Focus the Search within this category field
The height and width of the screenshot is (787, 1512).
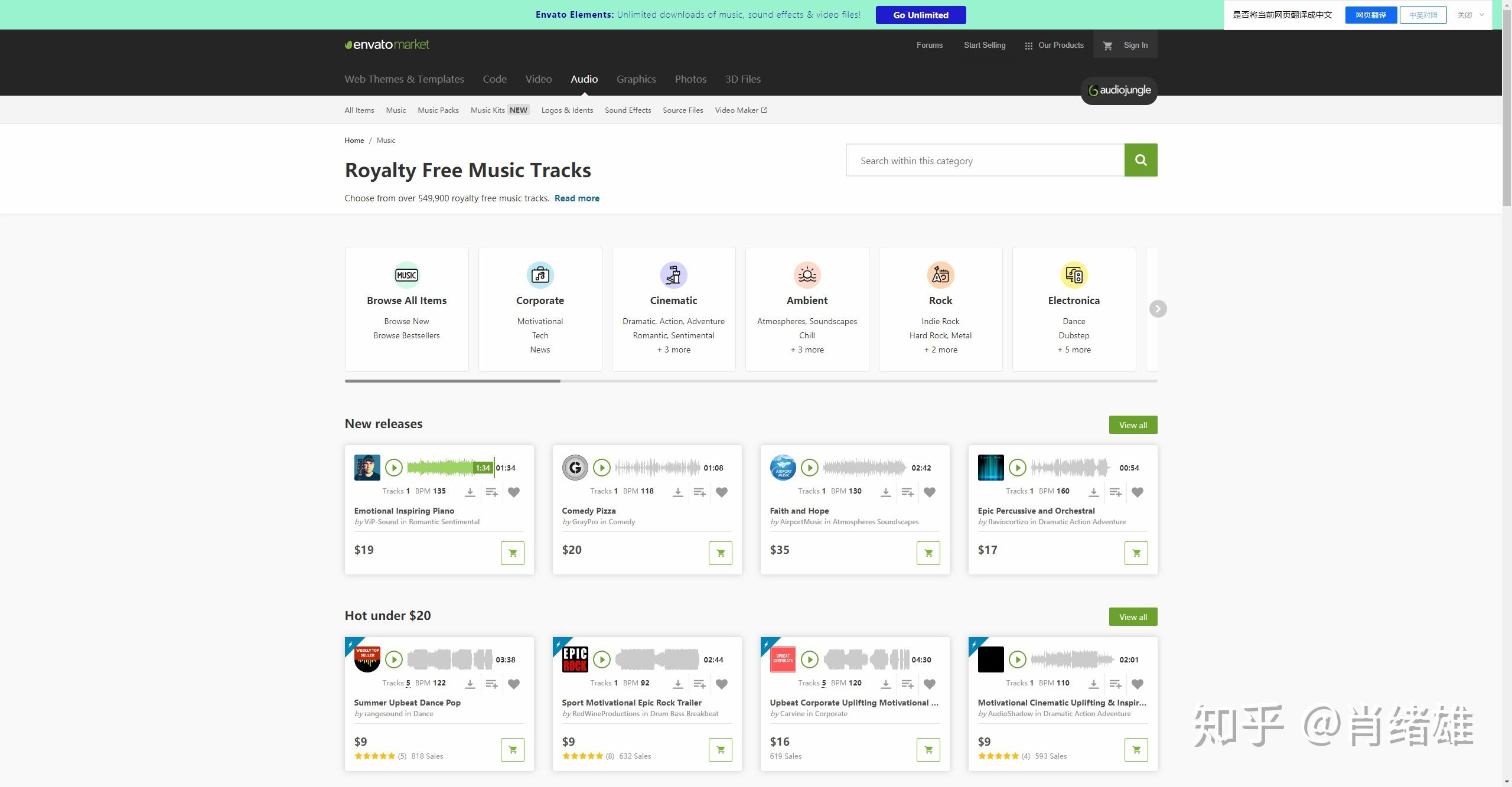coord(985,160)
